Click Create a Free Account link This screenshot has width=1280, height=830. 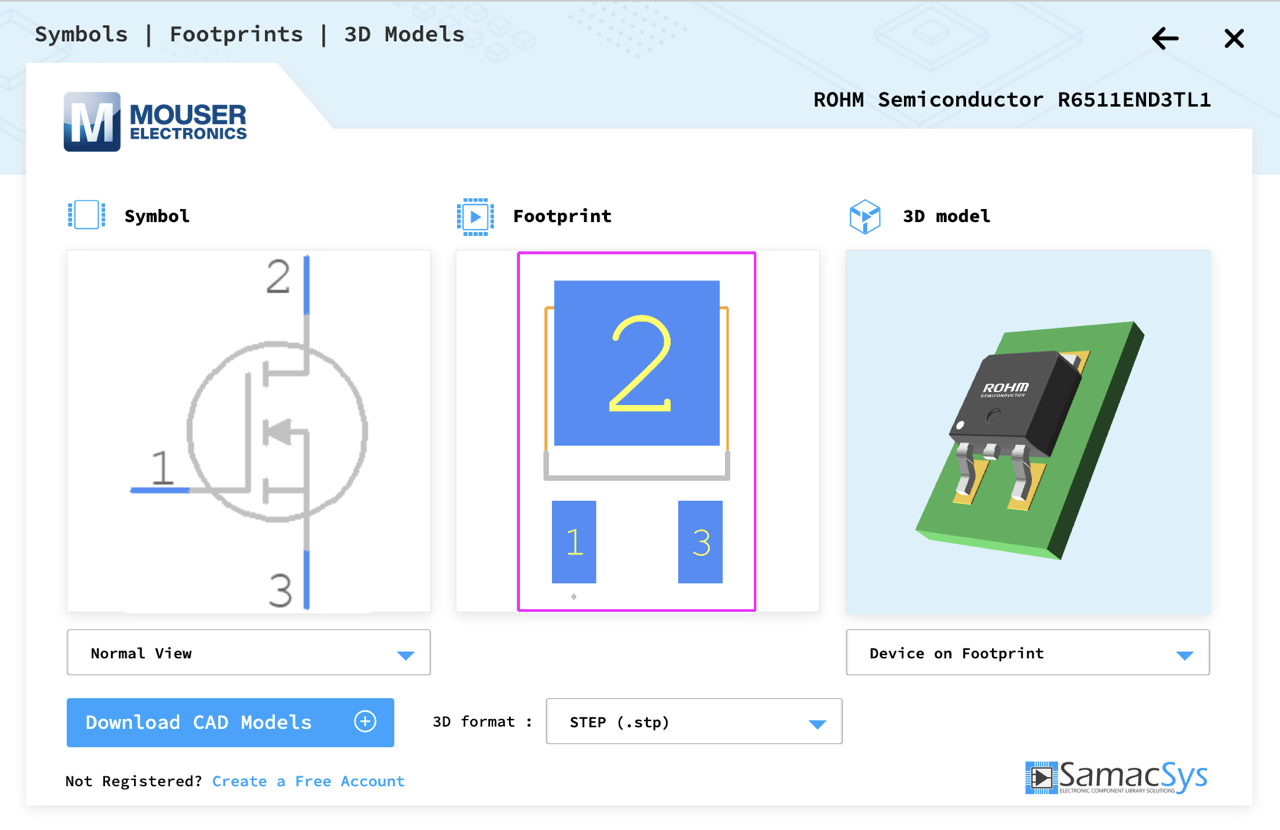(308, 781)
